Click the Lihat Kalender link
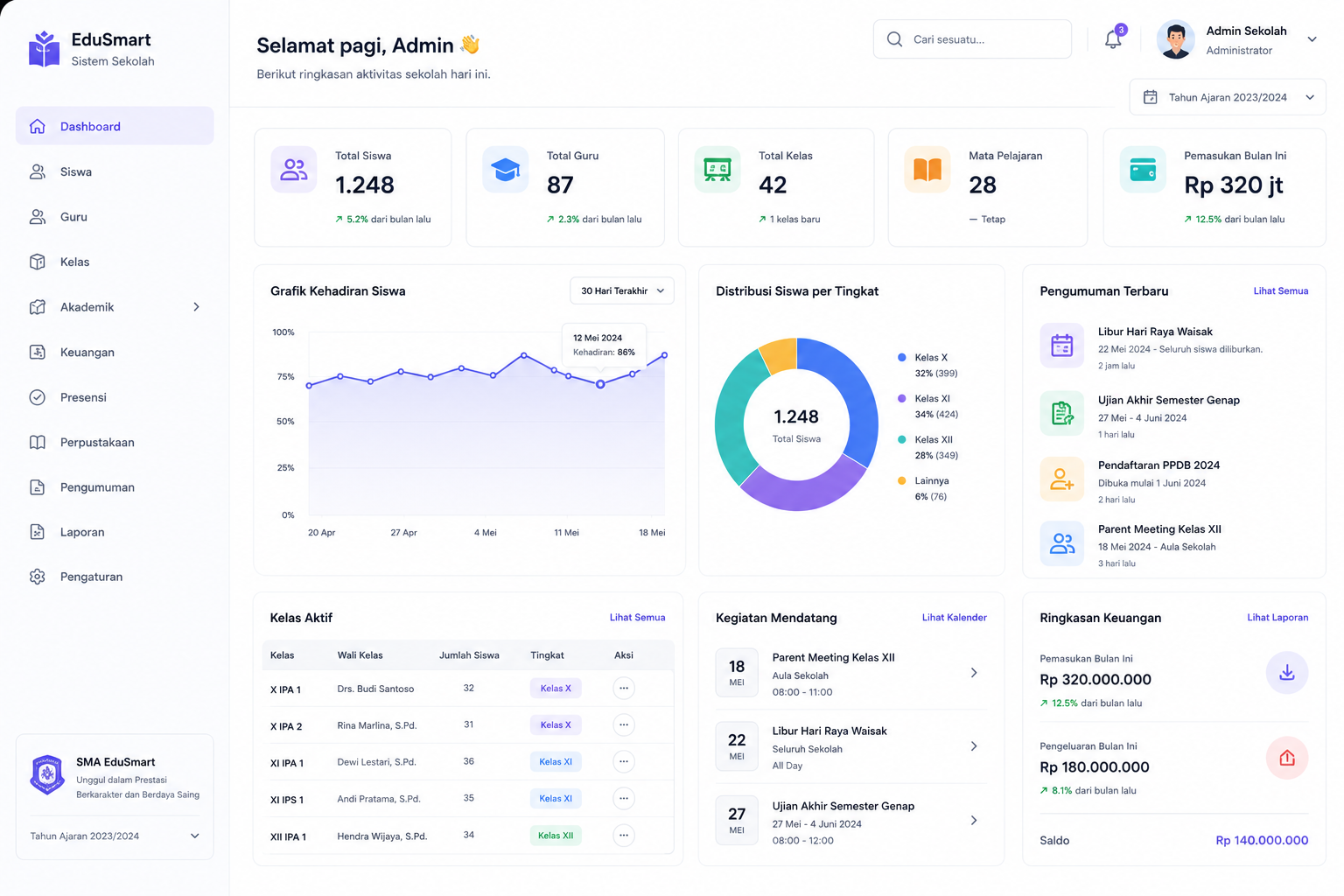1344x896 pixels. 955,617
